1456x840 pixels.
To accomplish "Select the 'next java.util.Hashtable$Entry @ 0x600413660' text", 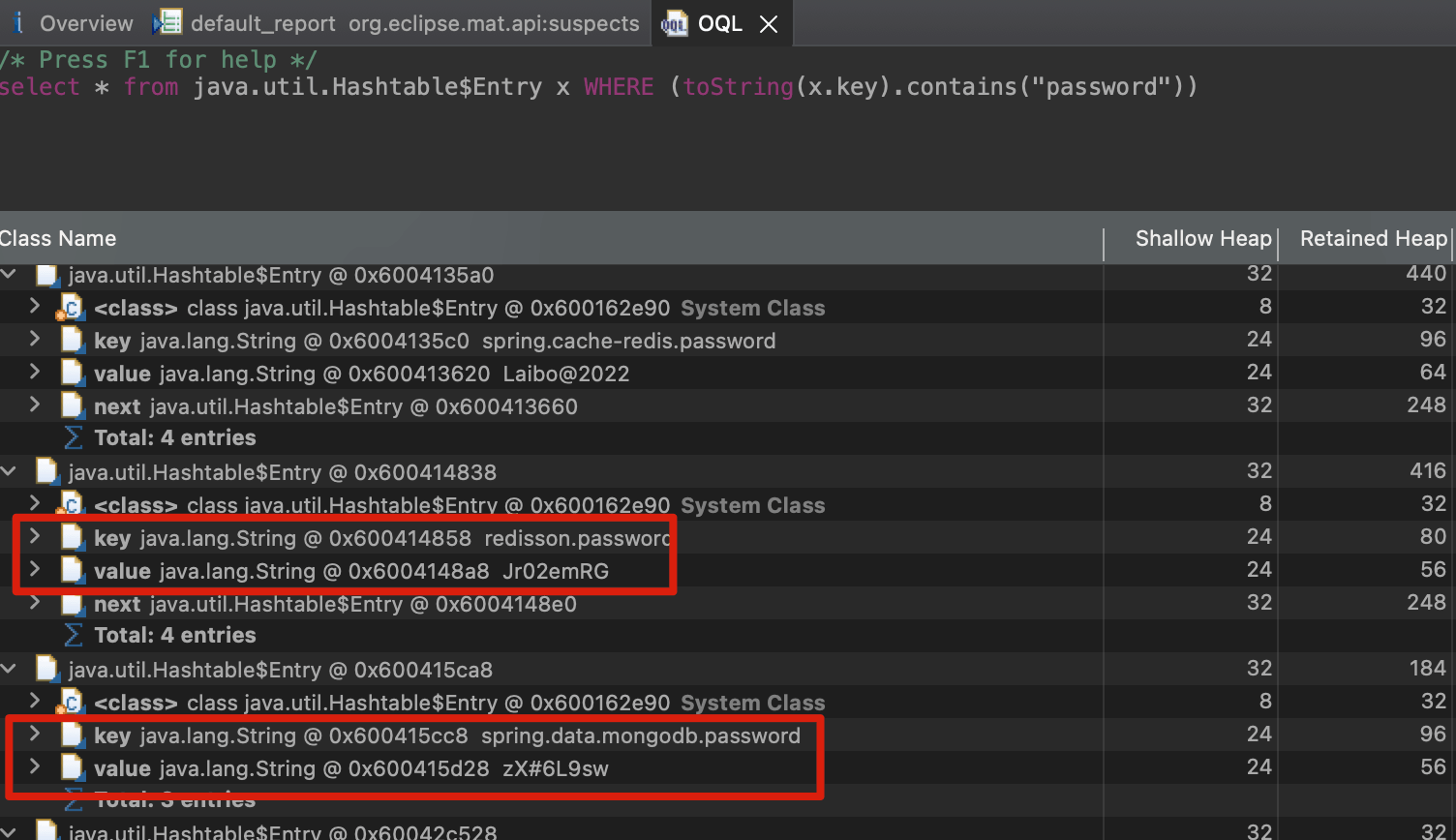I will click(336, 406).
